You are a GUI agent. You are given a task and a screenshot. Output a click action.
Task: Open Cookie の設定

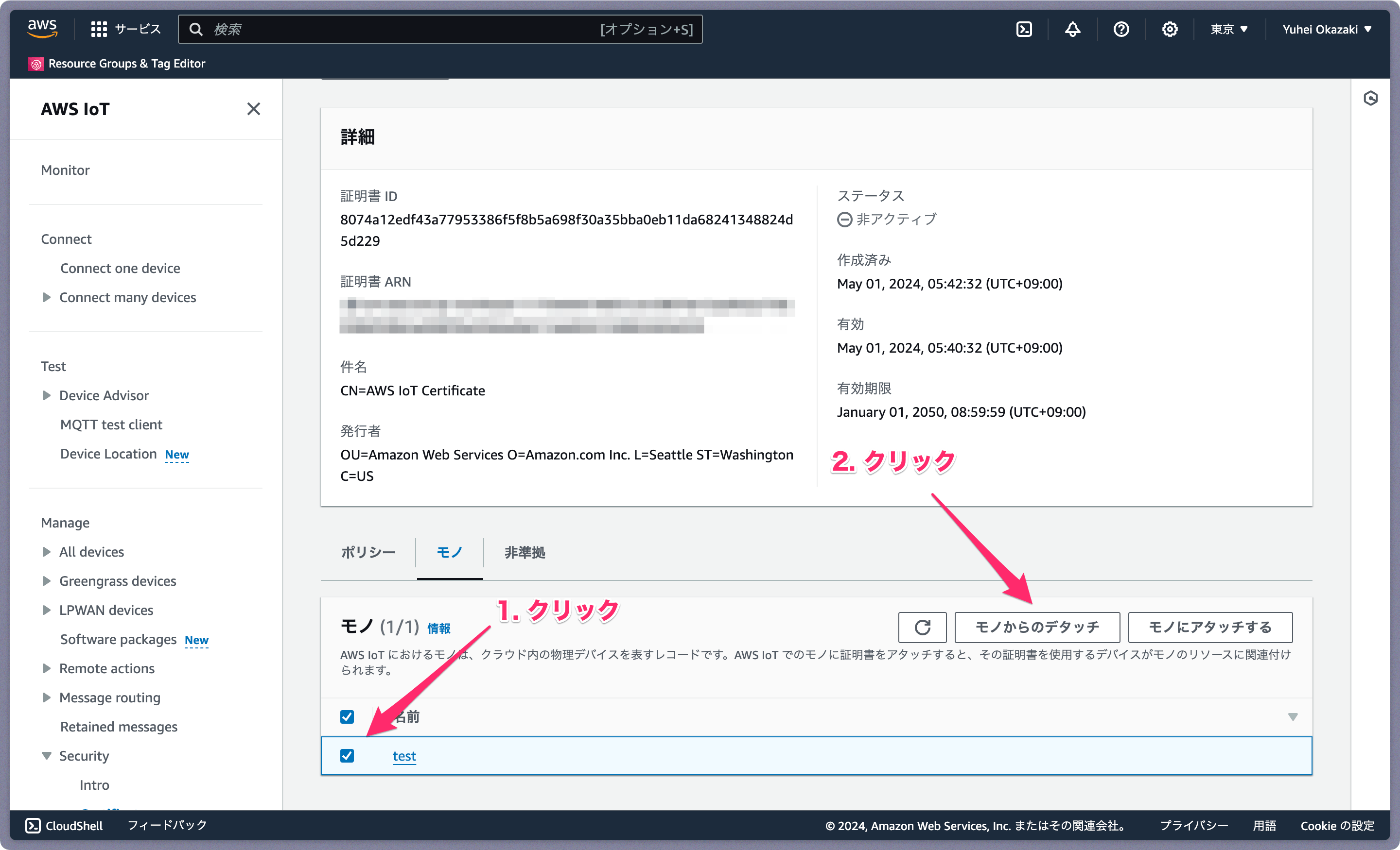coord(1337,826)
